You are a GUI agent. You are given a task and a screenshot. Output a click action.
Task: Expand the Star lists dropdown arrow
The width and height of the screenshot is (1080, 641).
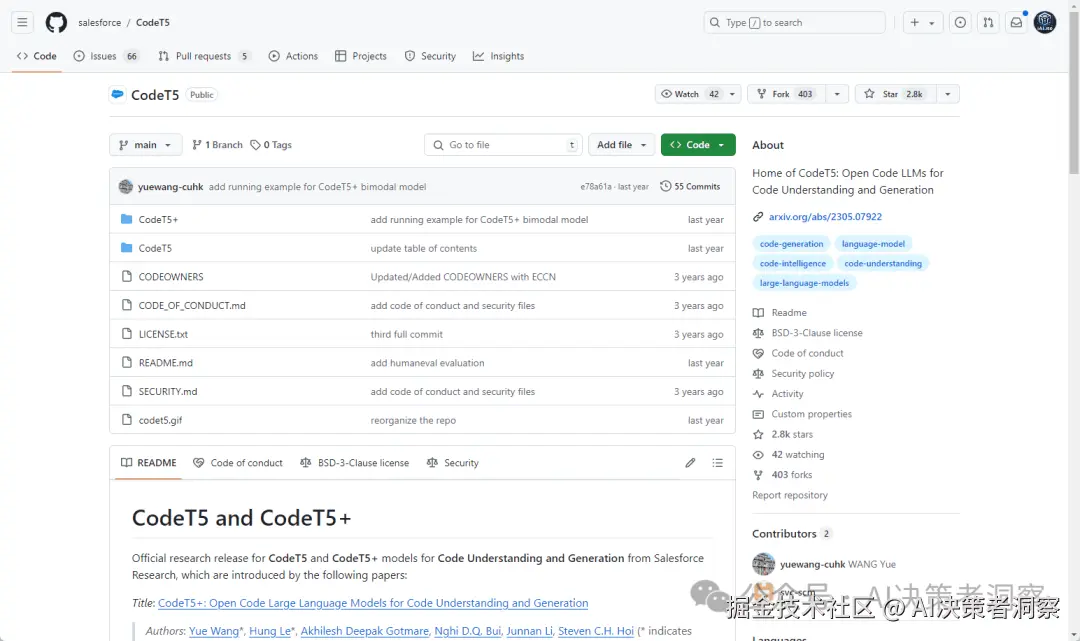click(x=948, y=94)
